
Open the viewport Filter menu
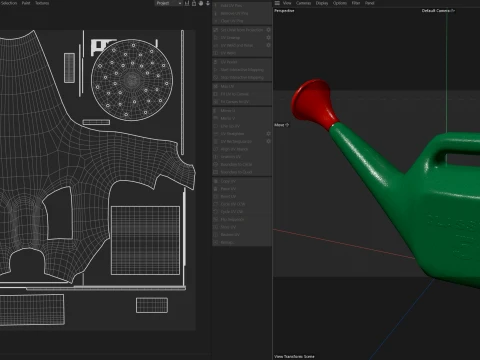(x=356, y=3)
